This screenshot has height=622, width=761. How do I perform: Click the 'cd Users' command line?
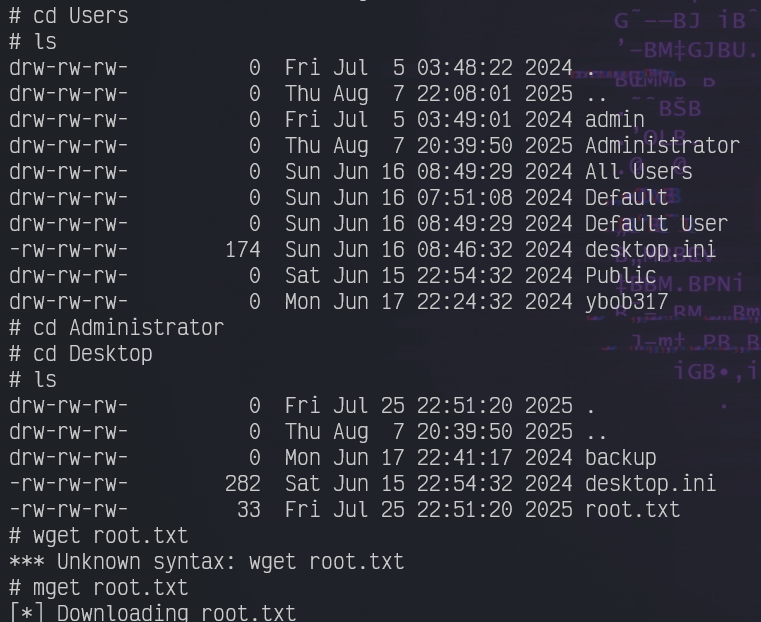click(69, 16)
